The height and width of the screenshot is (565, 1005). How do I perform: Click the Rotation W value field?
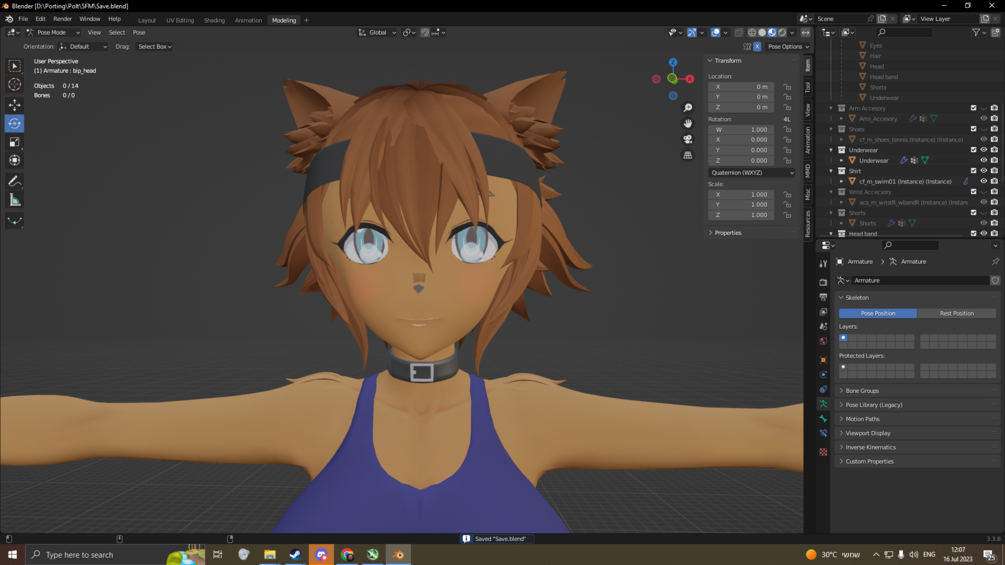click(742, 129)
